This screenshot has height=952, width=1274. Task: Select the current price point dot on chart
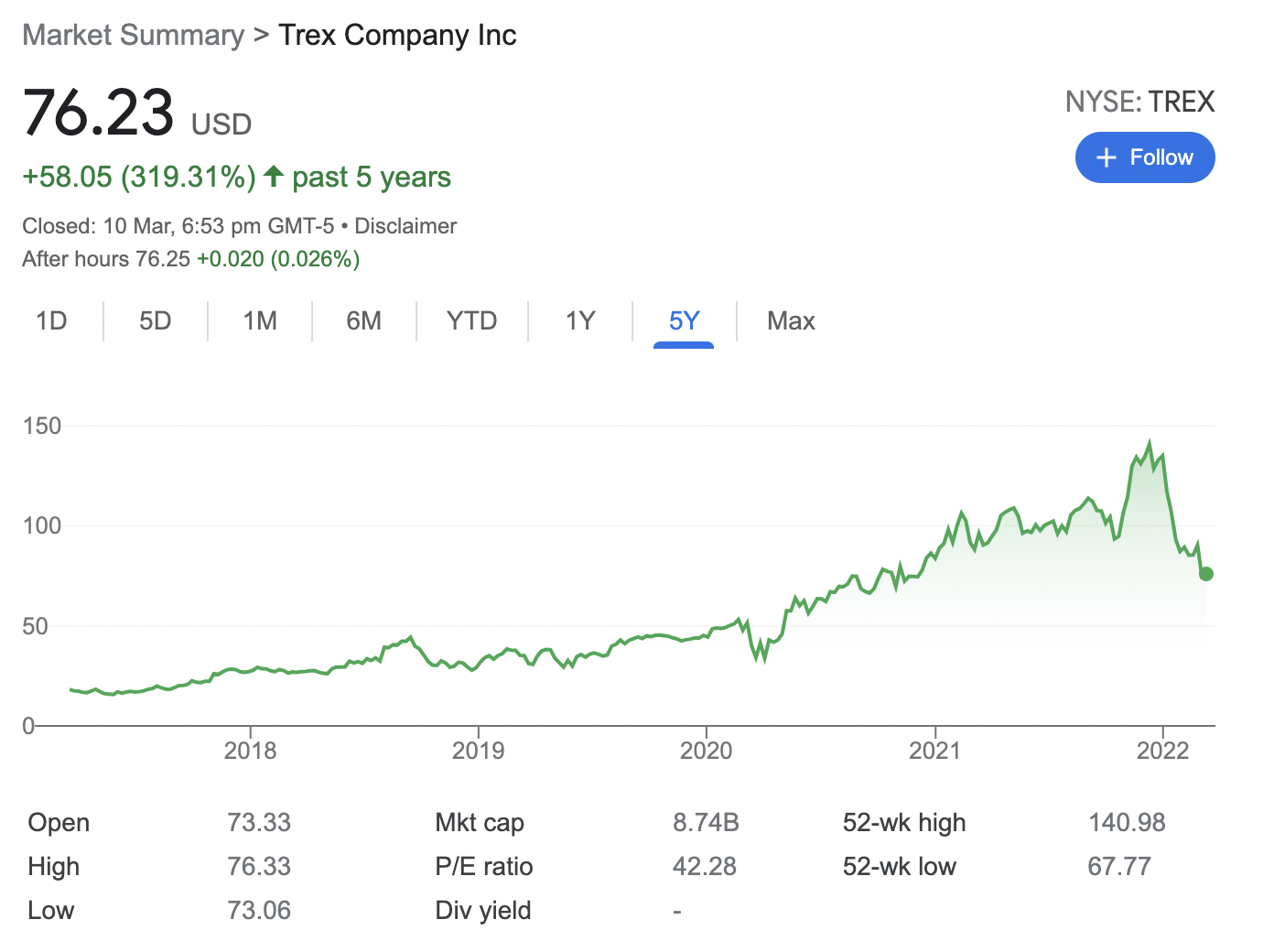point(1205,575)
